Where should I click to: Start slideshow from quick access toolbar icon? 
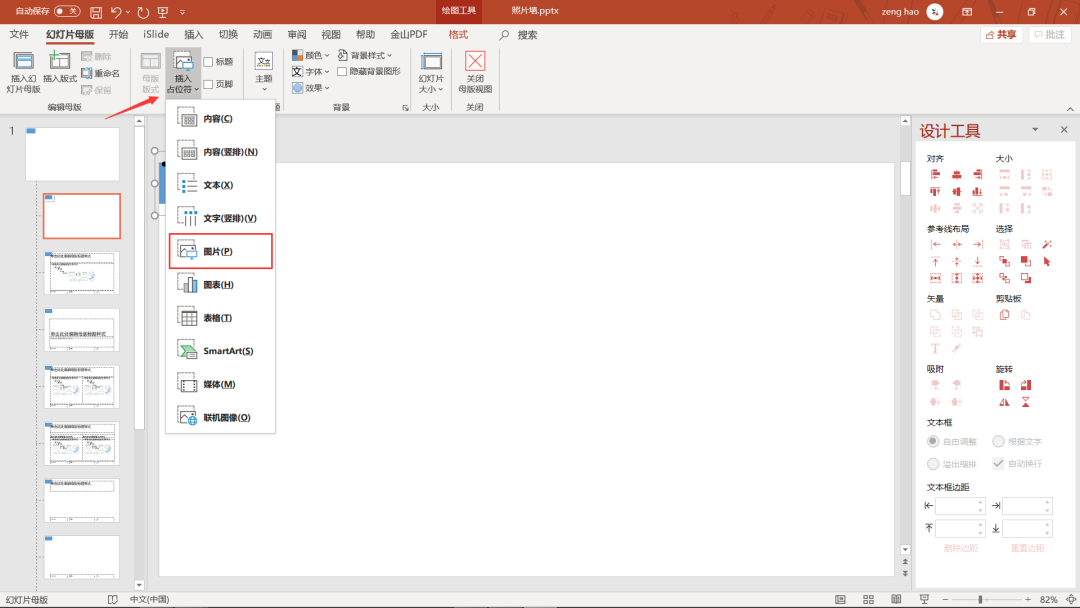click(x=163, y=12)
